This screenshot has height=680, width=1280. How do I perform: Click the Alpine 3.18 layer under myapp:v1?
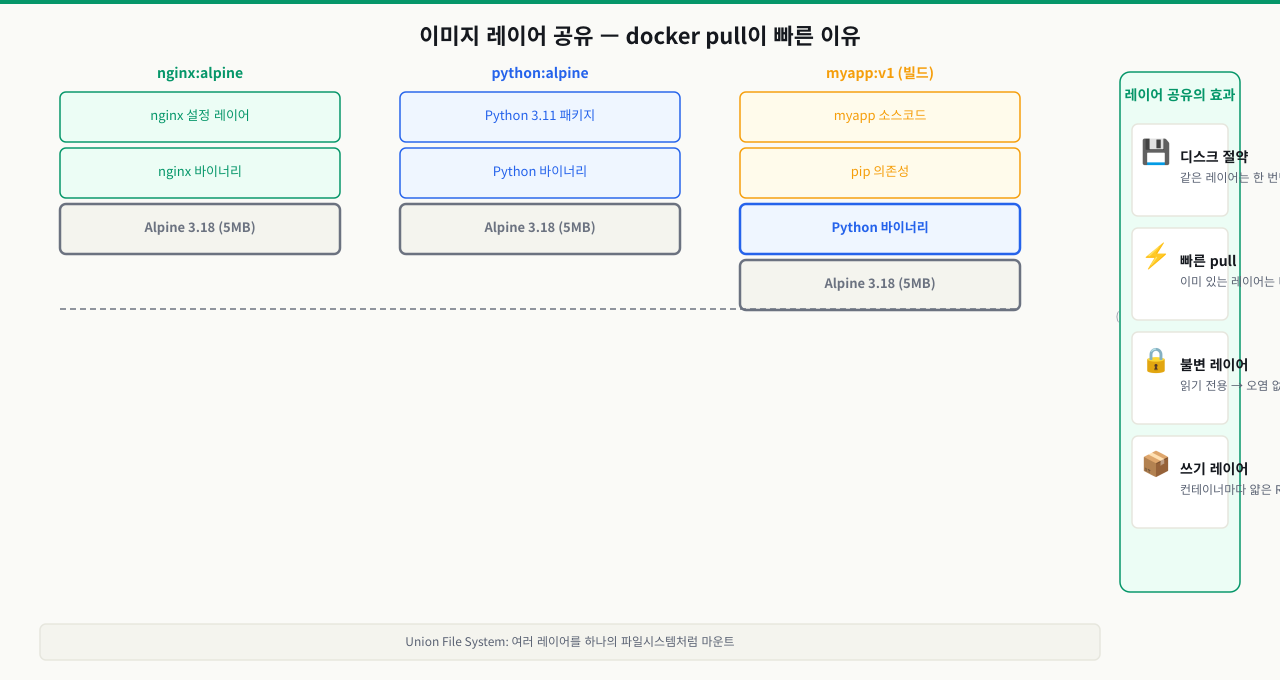tap(880, 285)
